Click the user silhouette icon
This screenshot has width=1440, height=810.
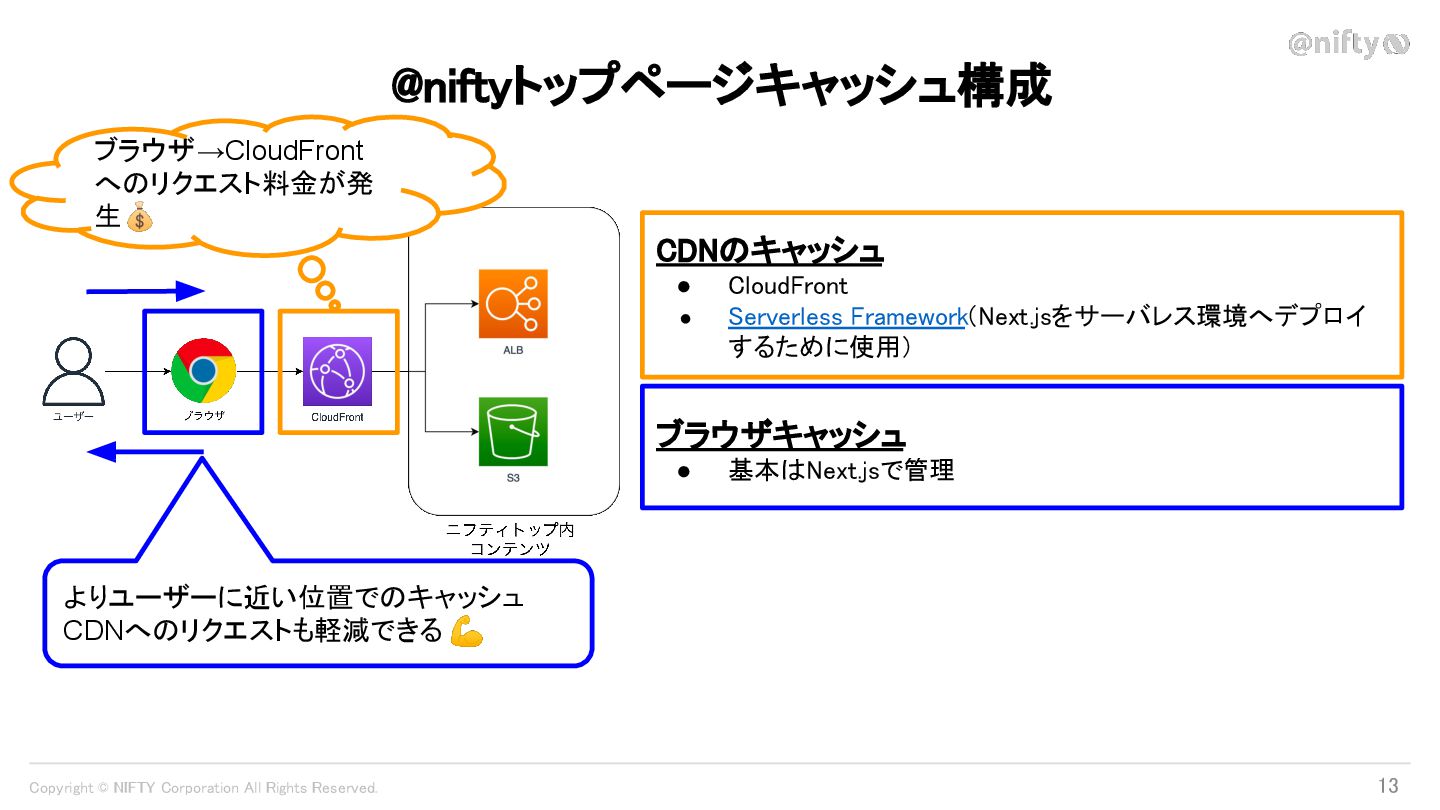(74, 371)
